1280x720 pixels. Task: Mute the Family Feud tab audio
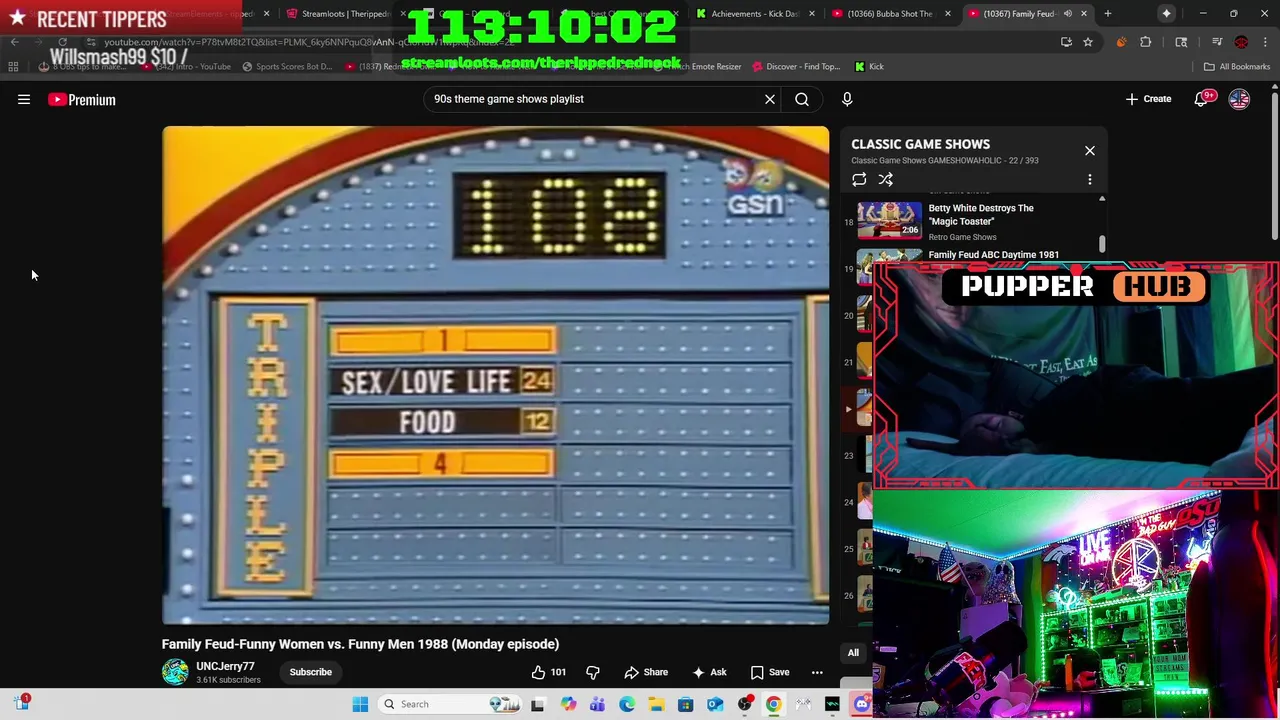tap(1067, 14)
